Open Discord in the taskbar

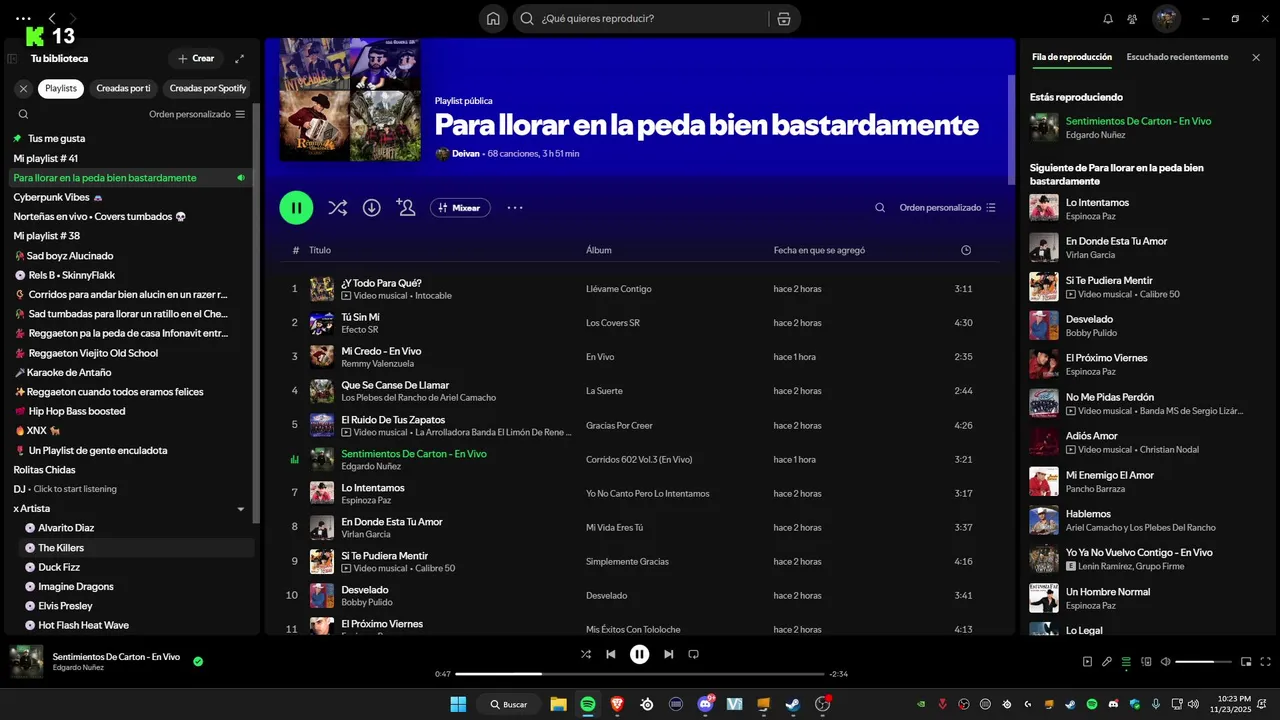705,704
